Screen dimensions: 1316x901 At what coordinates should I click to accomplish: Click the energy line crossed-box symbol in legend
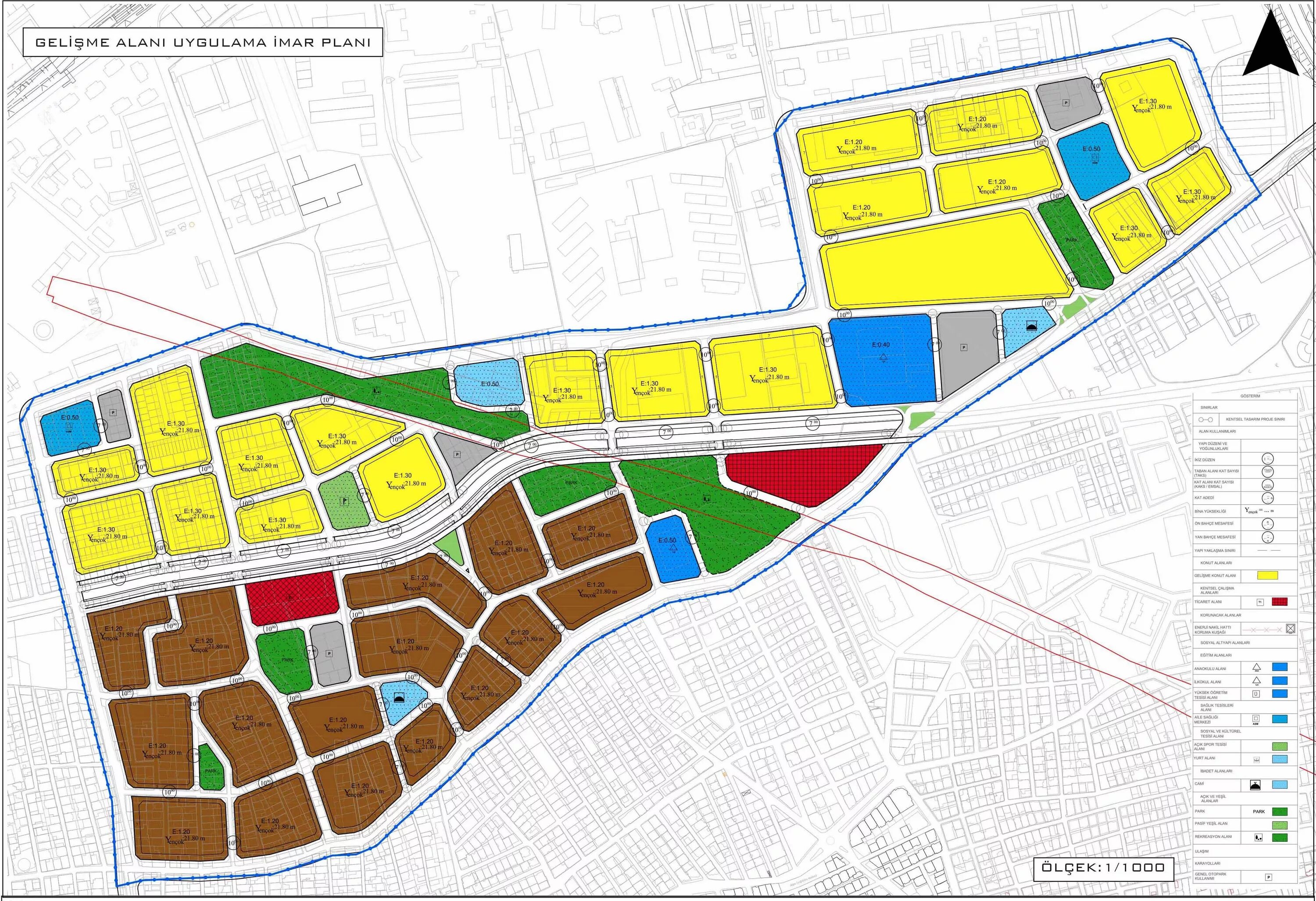[1290, 629]
